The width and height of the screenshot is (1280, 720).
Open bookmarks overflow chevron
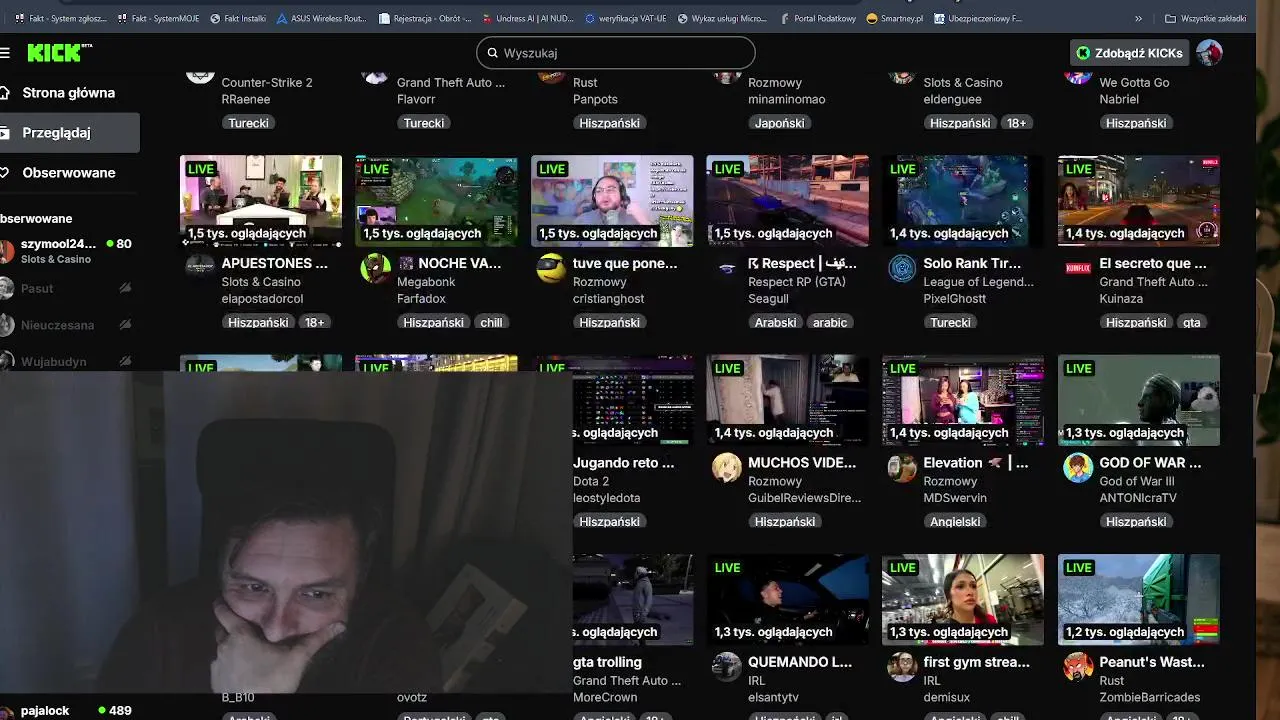coord(1138,18)
